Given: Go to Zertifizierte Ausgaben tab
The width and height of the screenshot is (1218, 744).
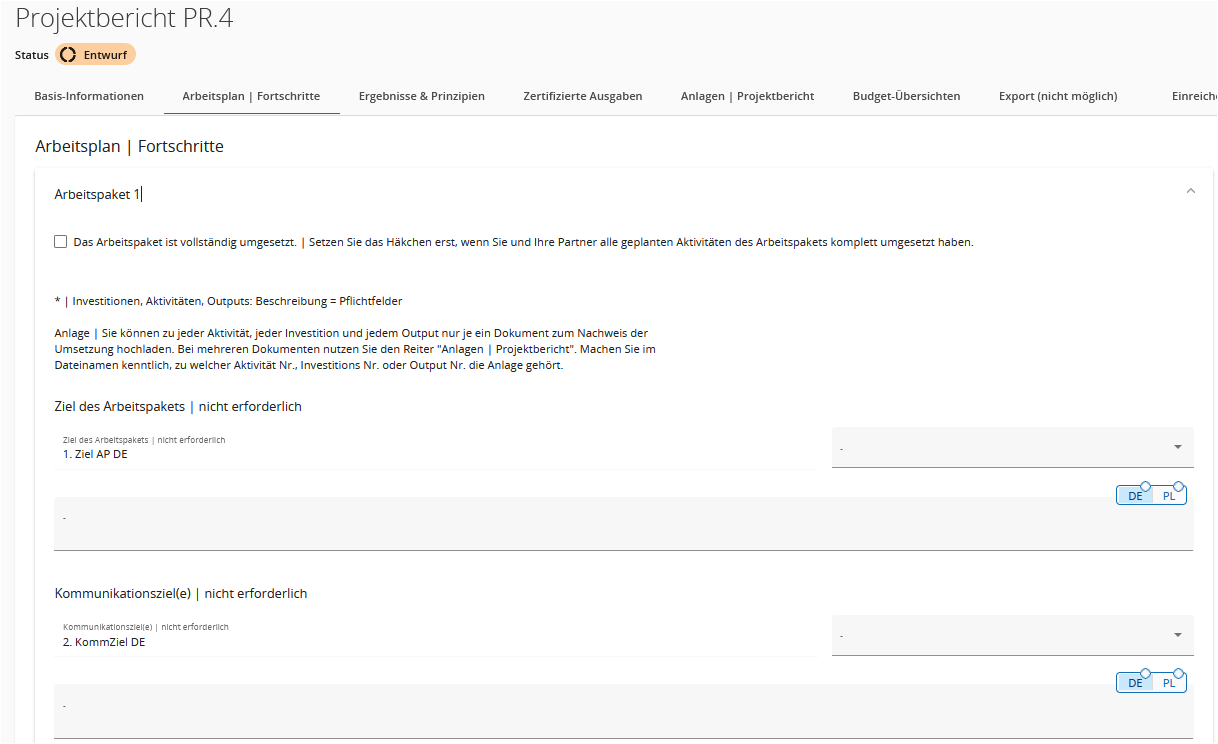Looking at the screenshot, I should (582, 96).
